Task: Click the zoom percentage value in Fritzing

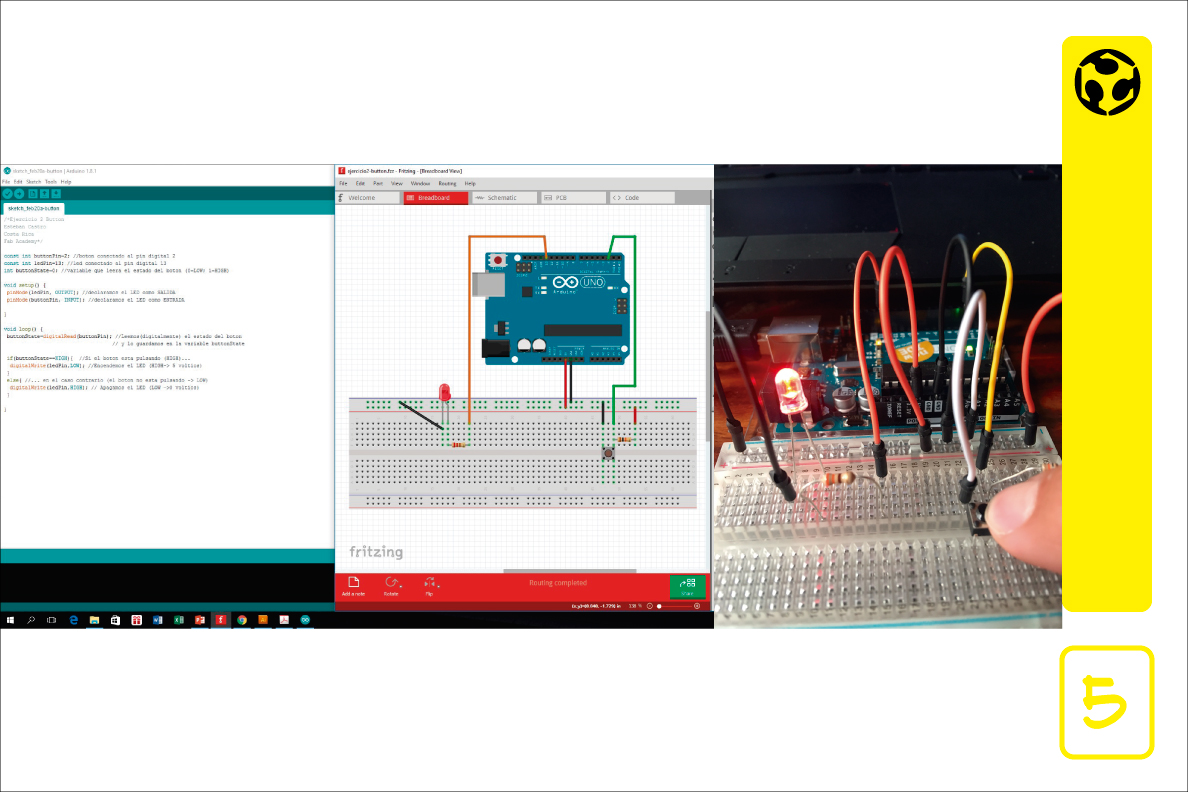Action: pyautogui.click(x=635, y=606)
